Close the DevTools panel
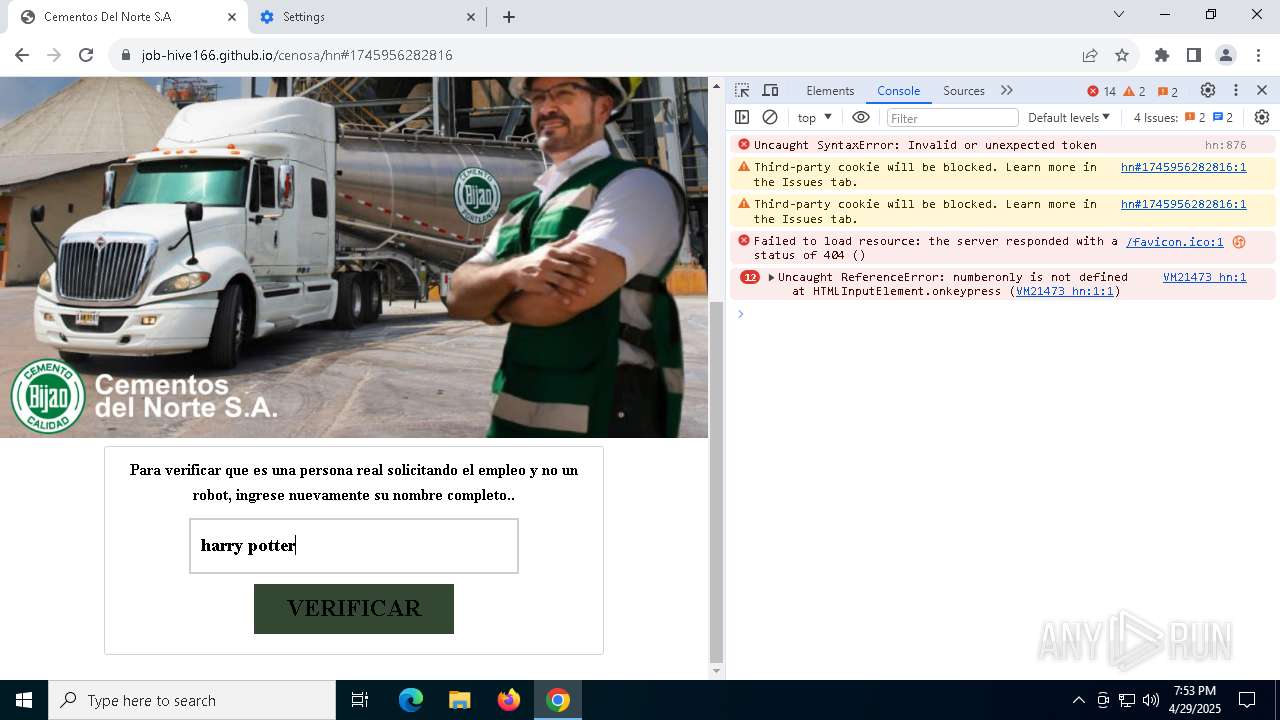 pos(1262,90)
